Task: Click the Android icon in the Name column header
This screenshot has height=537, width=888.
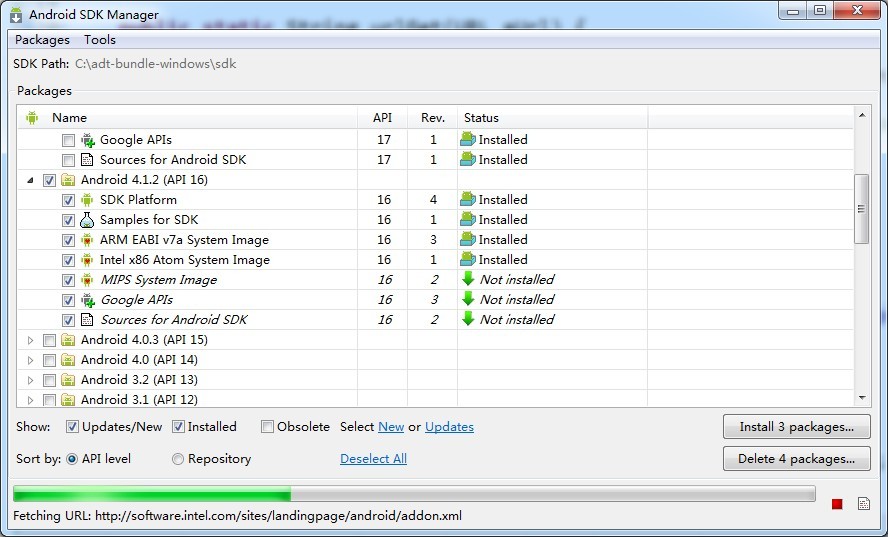Action: point(32,118)
